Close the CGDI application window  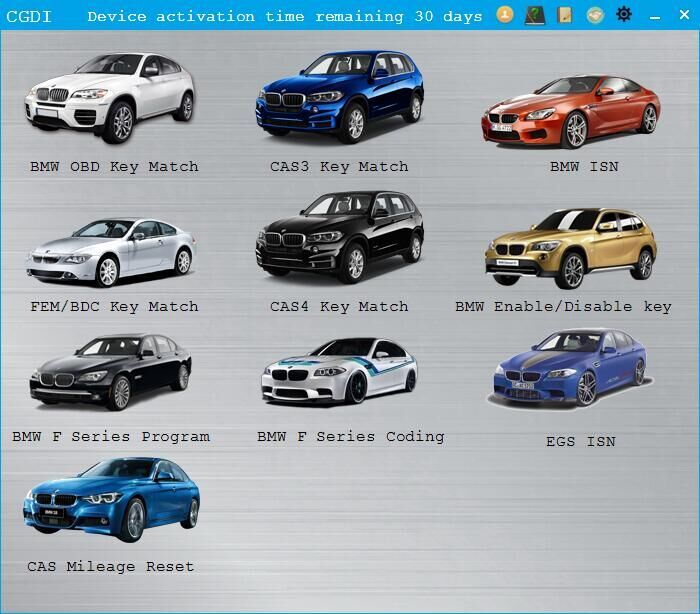(684, 15)
